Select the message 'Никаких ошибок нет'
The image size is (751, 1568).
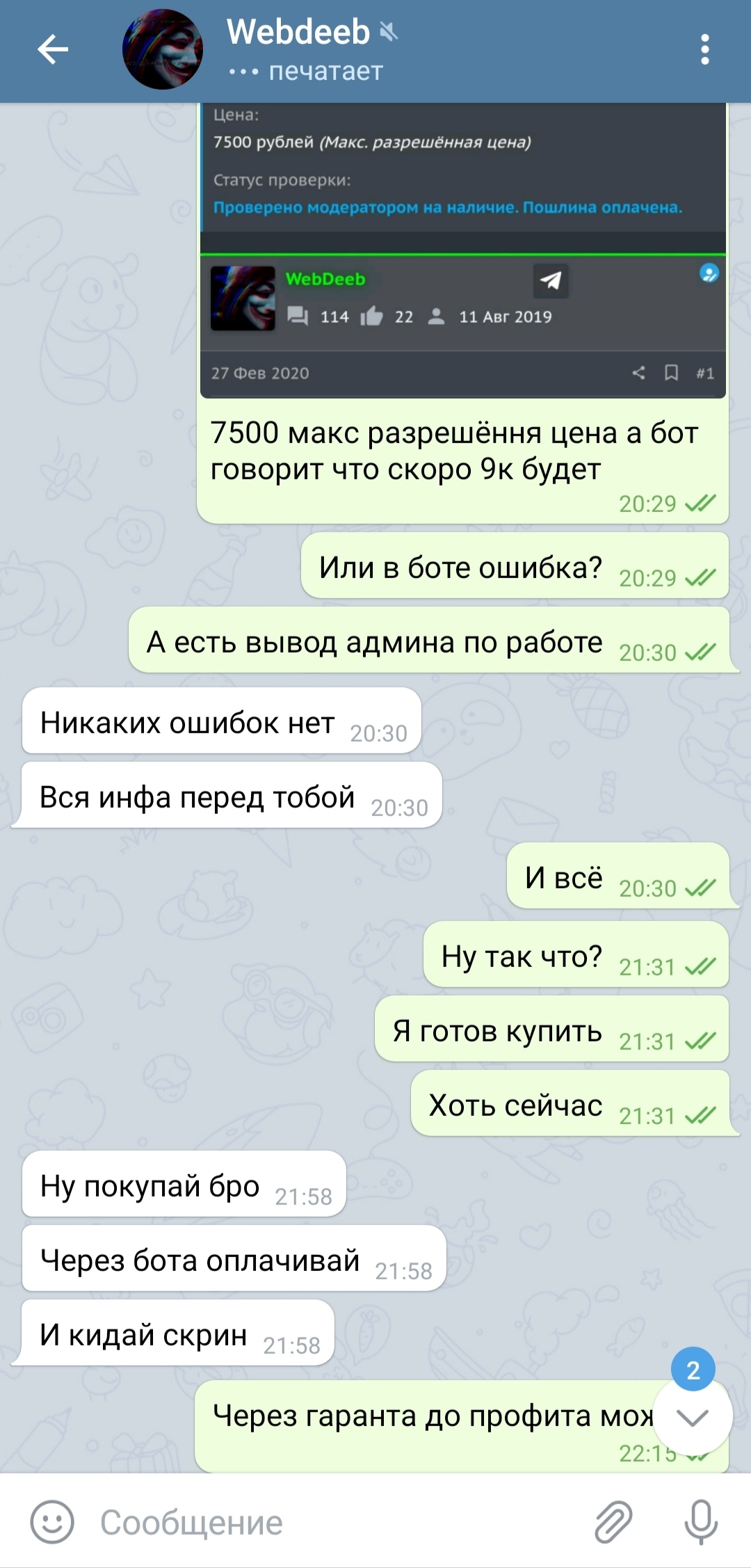[222, 721]
